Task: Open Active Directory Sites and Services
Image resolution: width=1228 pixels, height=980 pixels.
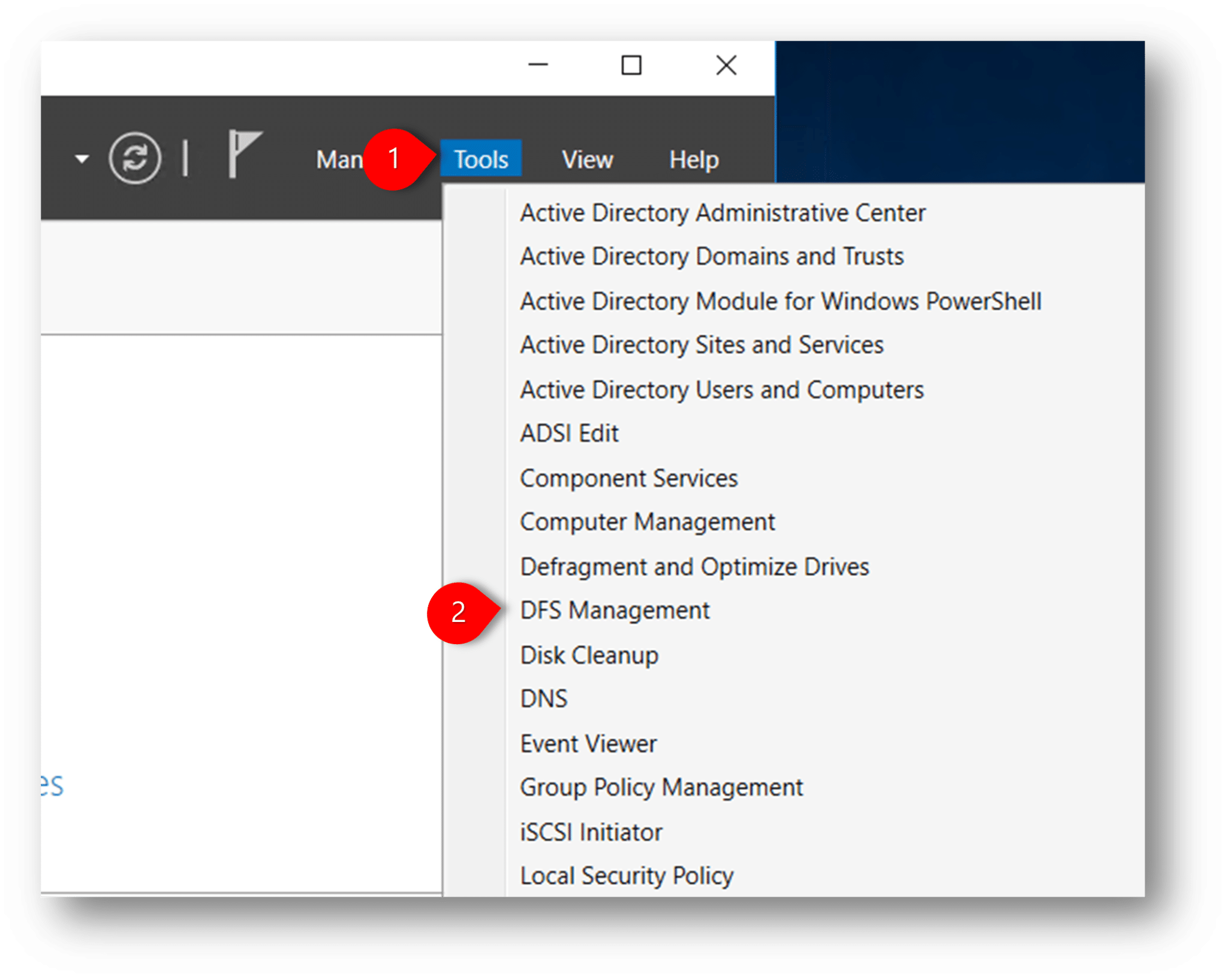Action: tap(701, 345)
